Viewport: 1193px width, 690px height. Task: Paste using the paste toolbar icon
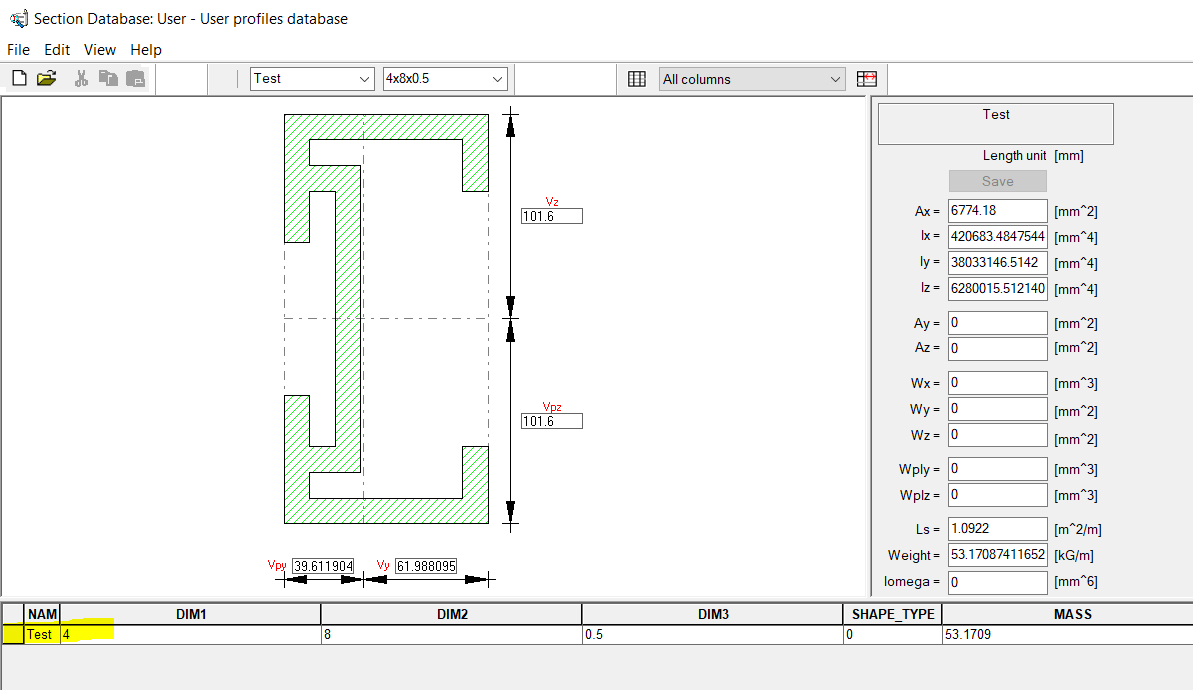click(x=134, y=78)
